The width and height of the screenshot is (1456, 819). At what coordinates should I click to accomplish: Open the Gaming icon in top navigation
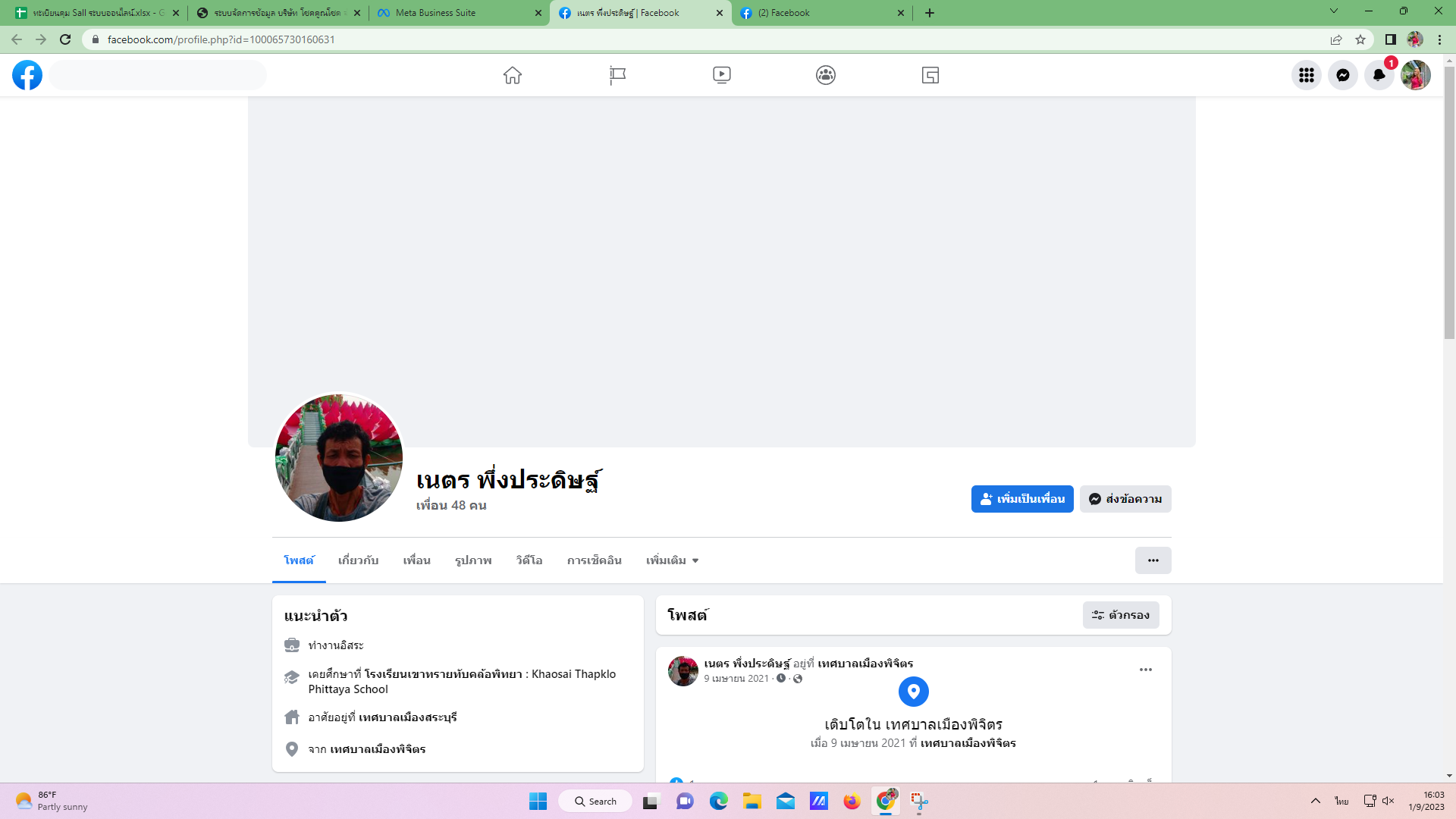930,75
